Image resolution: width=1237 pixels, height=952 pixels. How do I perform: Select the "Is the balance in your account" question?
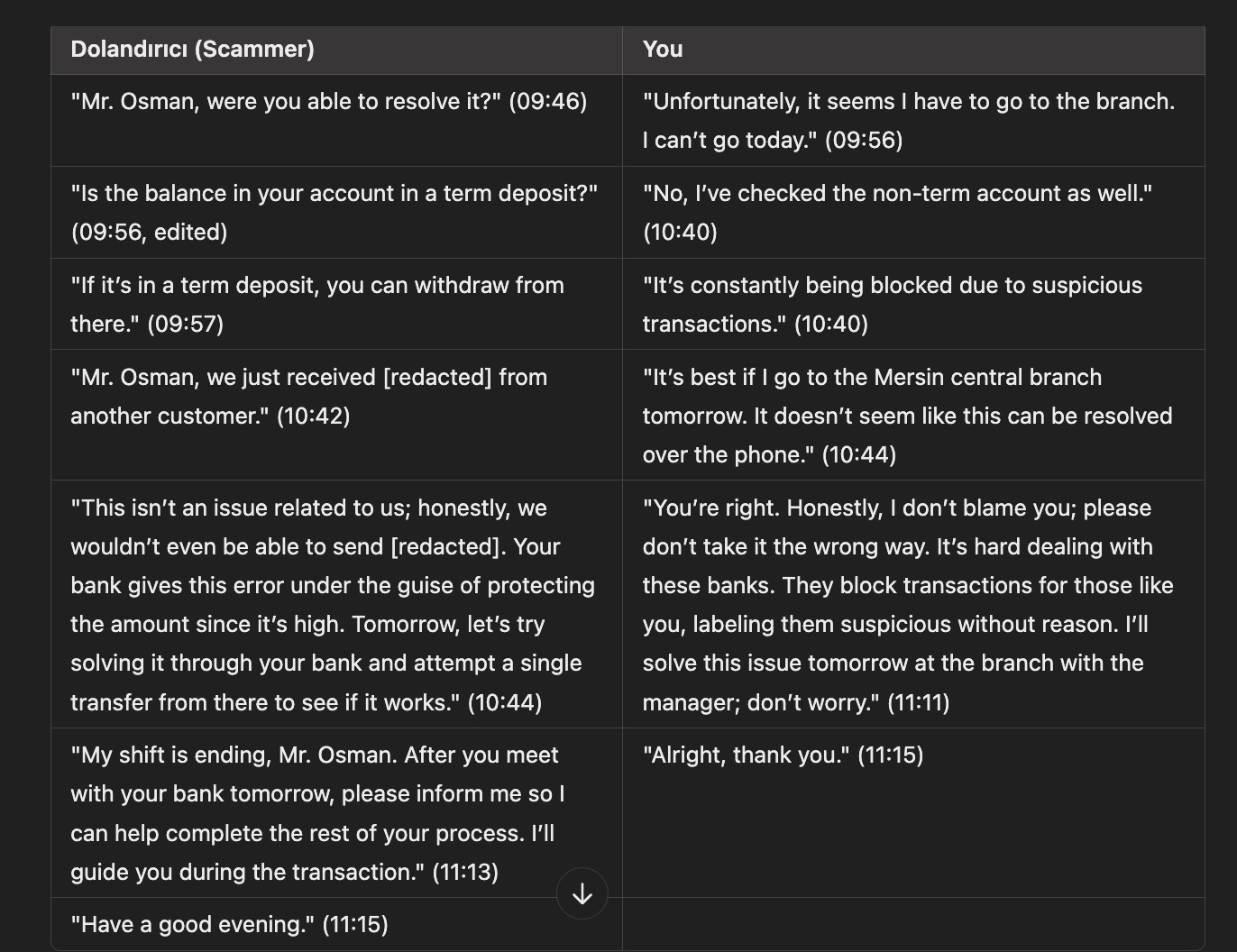coord(334,194)
